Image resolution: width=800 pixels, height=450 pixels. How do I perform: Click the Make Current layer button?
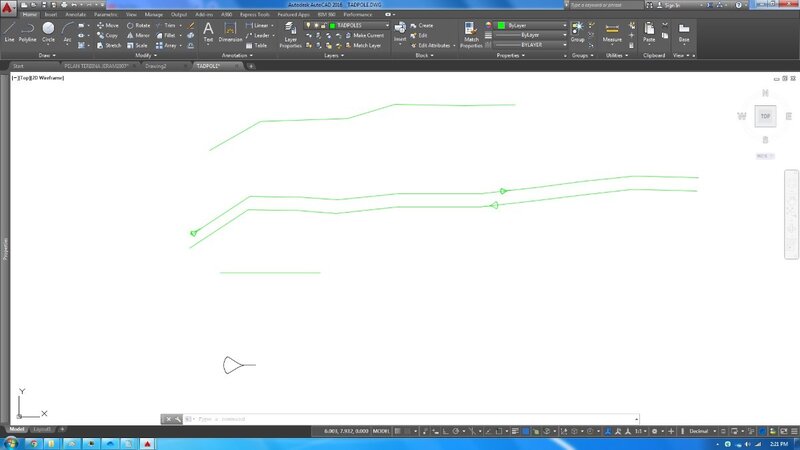tap(364, 35)
